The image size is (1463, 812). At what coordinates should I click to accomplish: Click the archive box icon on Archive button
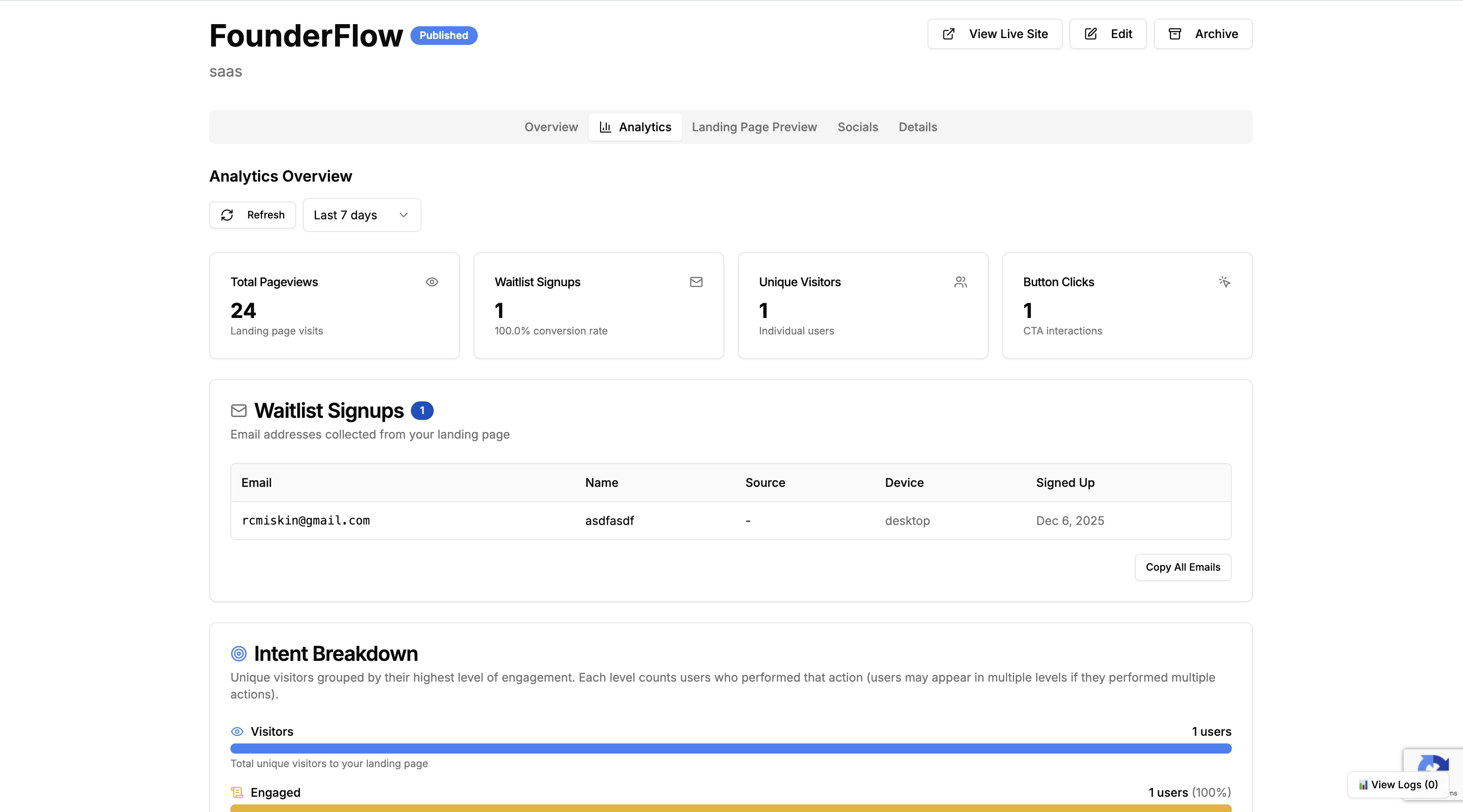tap(1175, 34)
